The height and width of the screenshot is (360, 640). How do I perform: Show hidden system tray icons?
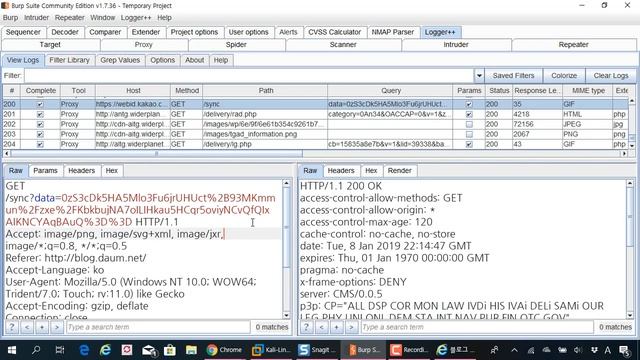tap(514, 350)
